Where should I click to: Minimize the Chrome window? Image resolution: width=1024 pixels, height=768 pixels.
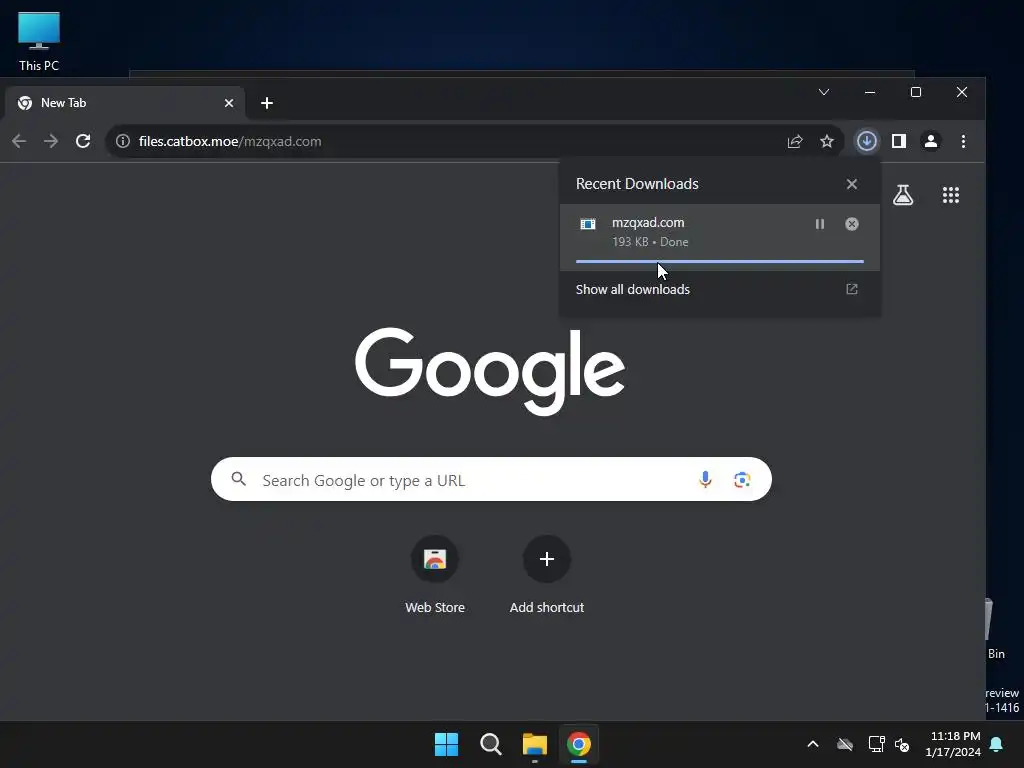[870, 92]
